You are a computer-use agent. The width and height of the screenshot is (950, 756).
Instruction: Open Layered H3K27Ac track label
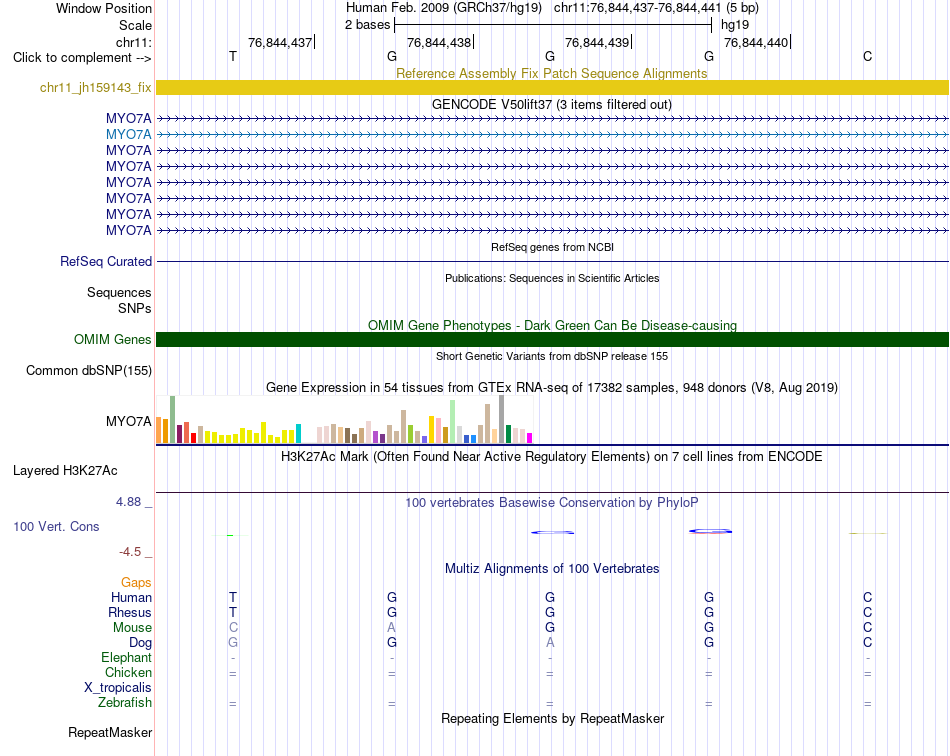pyautogui.click(x=65, y=470)
